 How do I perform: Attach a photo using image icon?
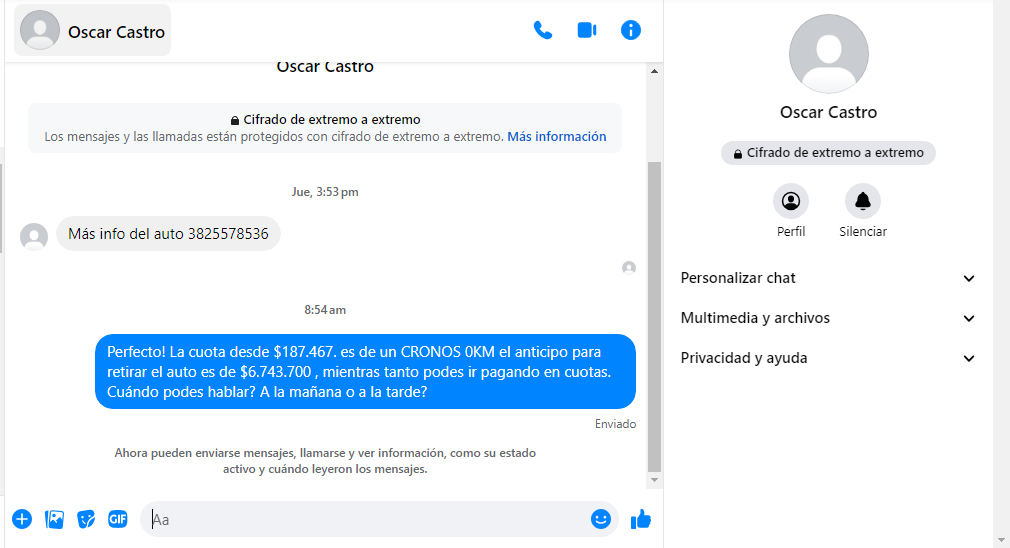click(54, 519)
